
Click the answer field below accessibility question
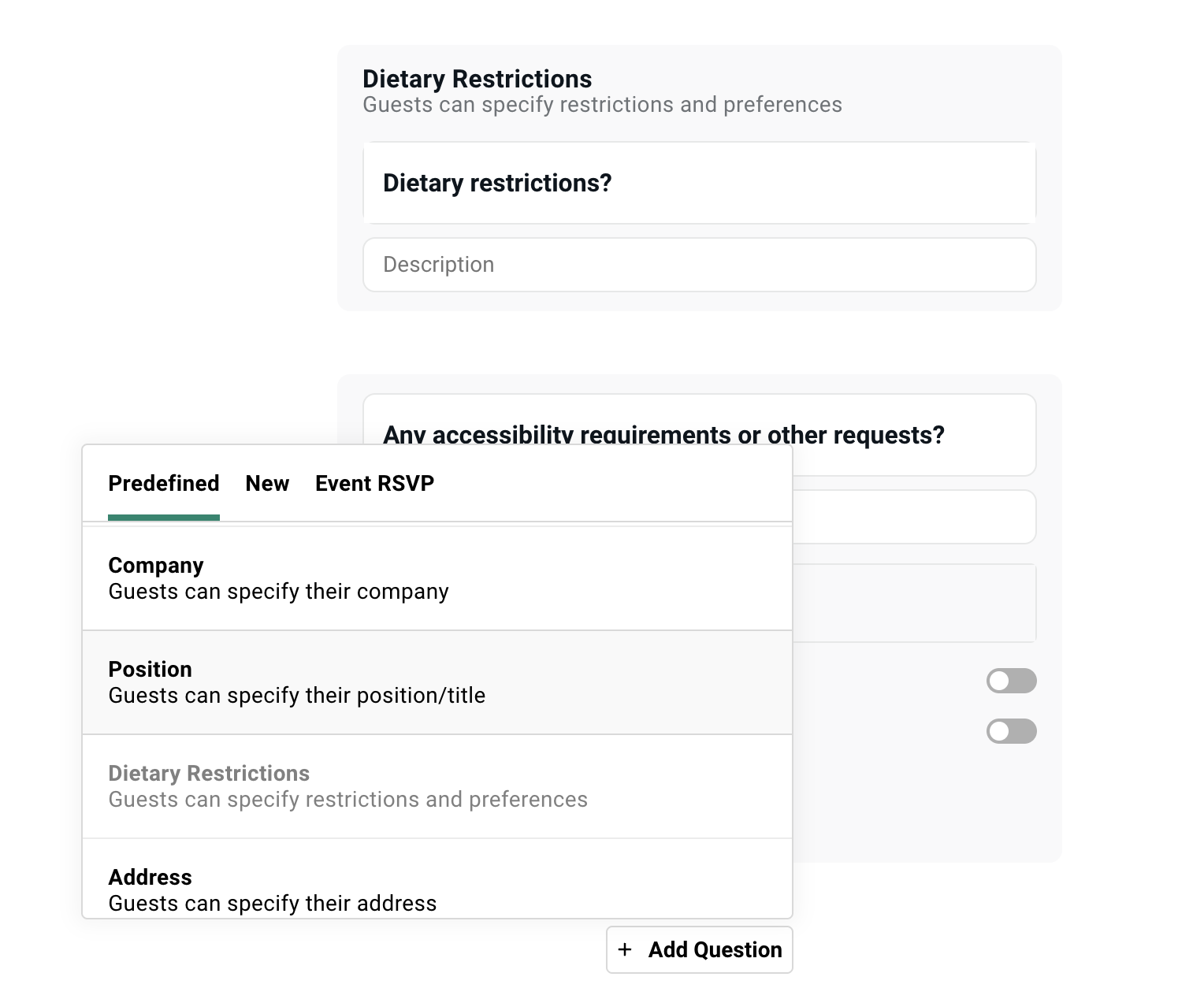[914, 516]
